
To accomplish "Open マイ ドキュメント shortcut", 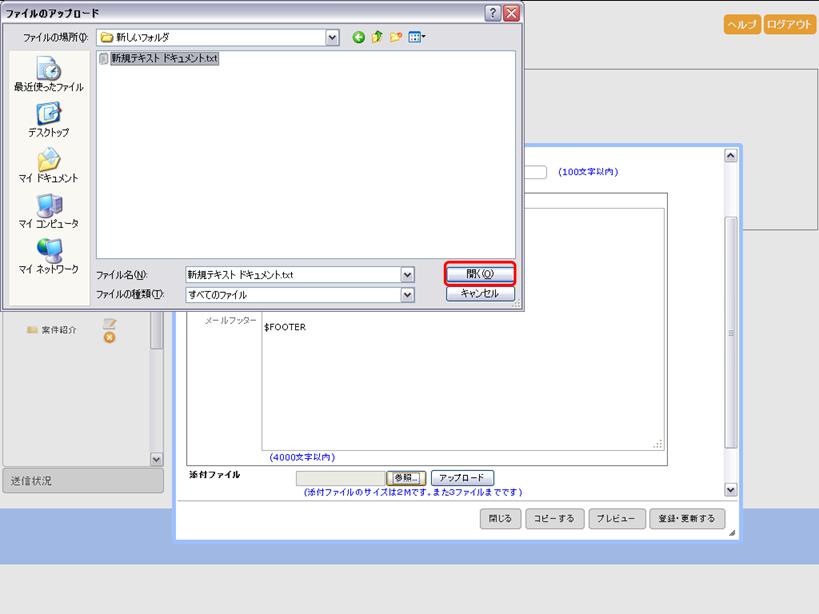I will [x=48, y=167].
